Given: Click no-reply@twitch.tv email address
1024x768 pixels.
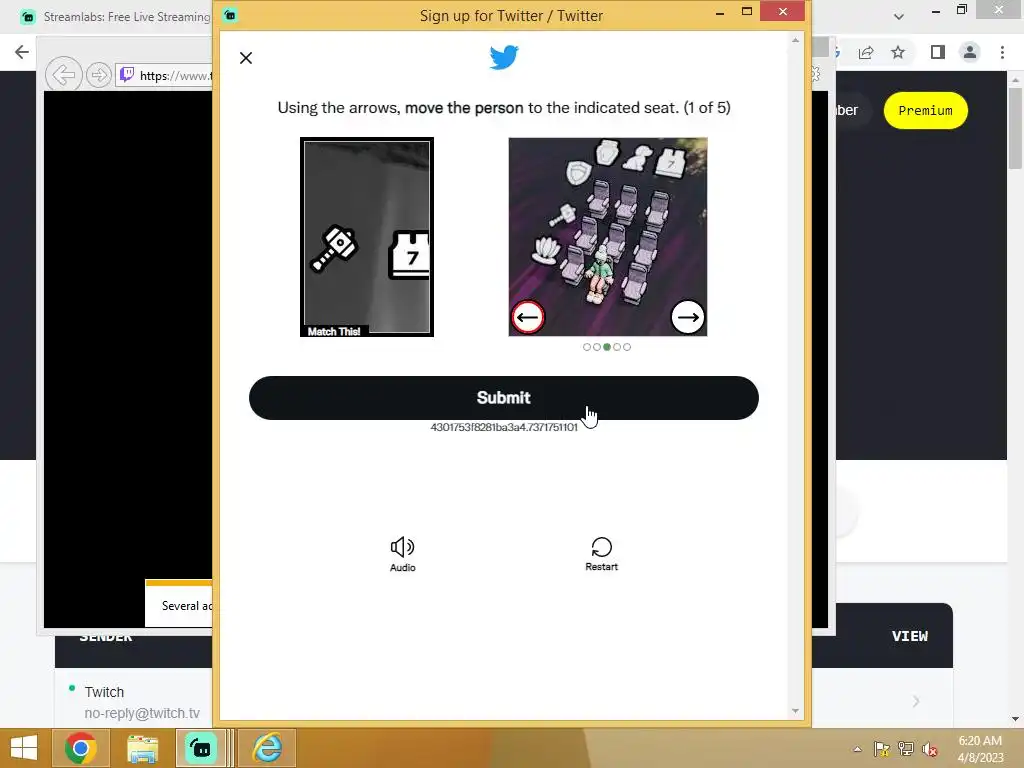Looking at the screenshot, I should click(x=142, y=713).
